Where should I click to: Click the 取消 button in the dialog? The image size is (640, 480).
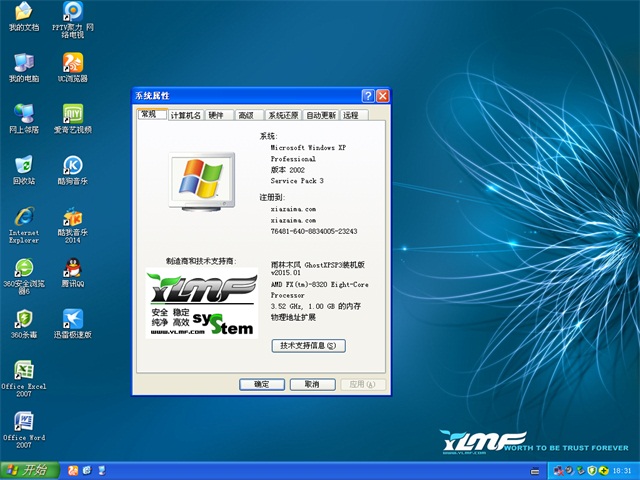(x=312, y=384)
